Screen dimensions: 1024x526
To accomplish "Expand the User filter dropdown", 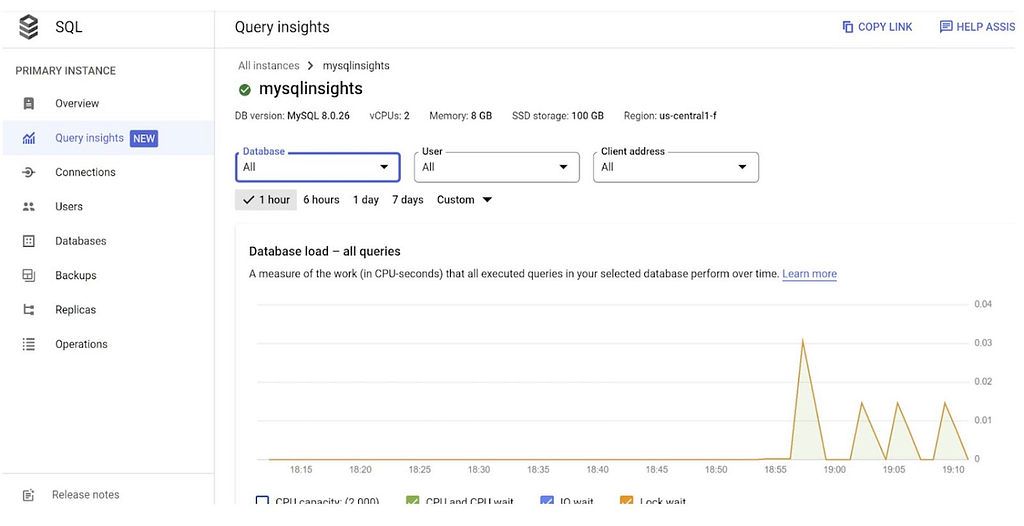I will [496, 167].
